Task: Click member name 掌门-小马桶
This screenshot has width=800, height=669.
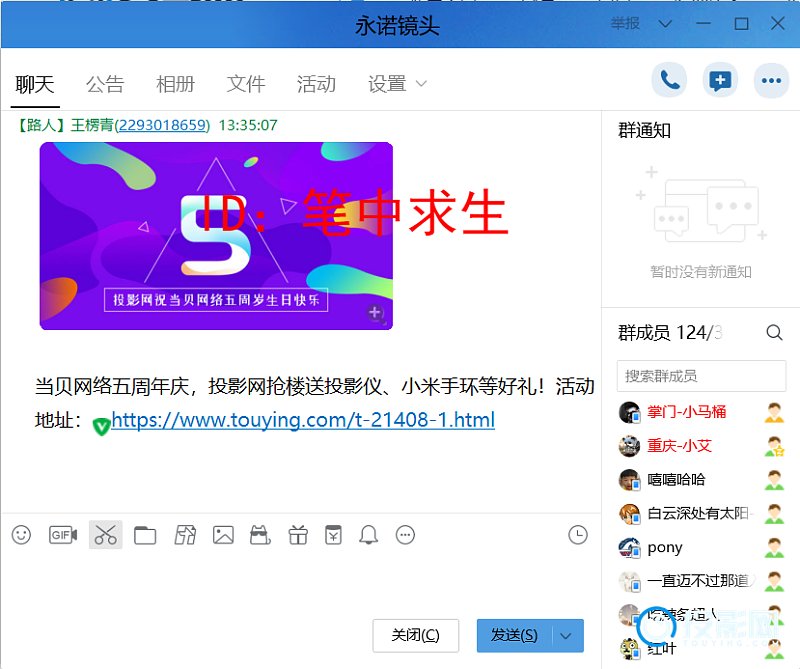Action: click(687, 412)
